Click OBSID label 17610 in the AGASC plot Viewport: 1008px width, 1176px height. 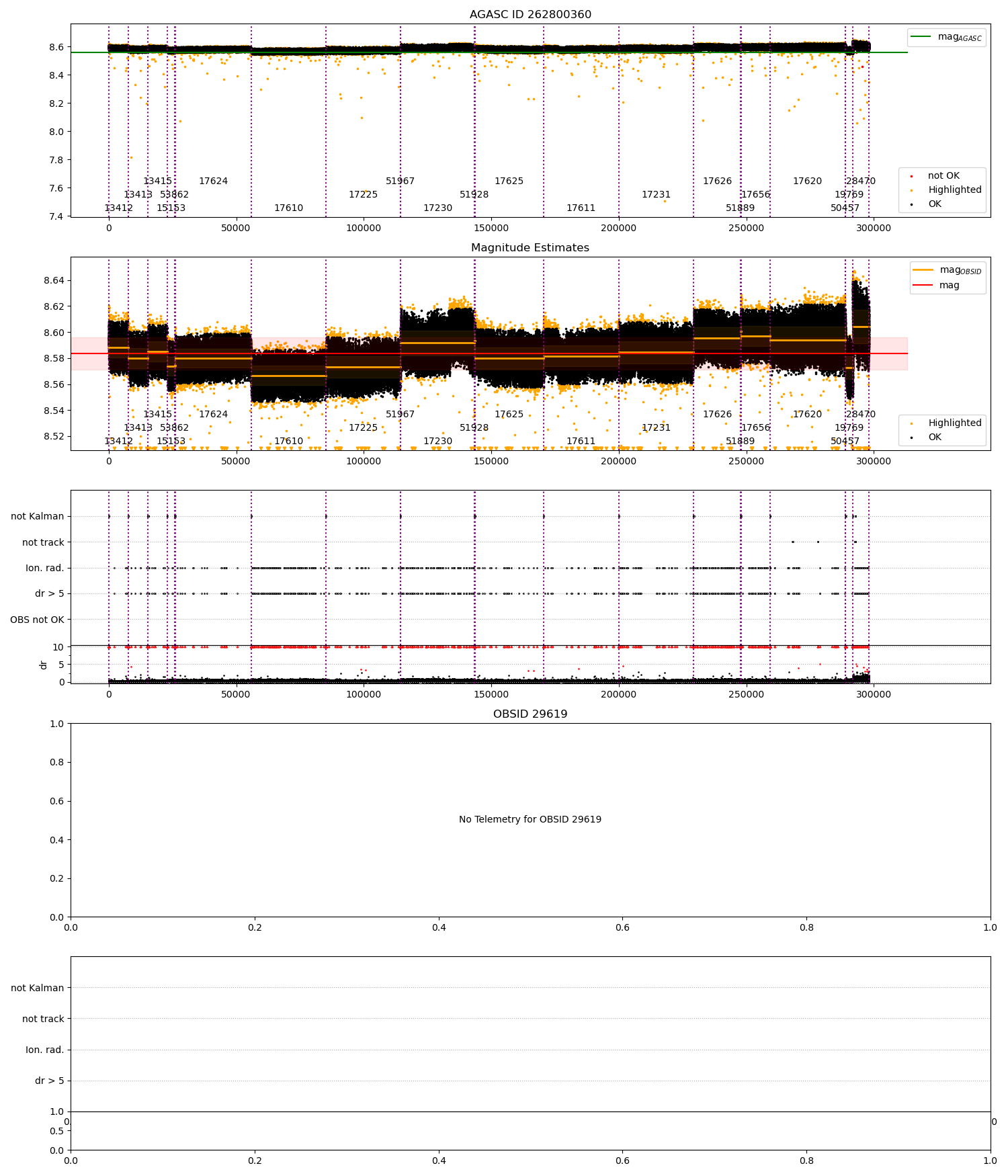pyautogui.click(x=288, y=208)
